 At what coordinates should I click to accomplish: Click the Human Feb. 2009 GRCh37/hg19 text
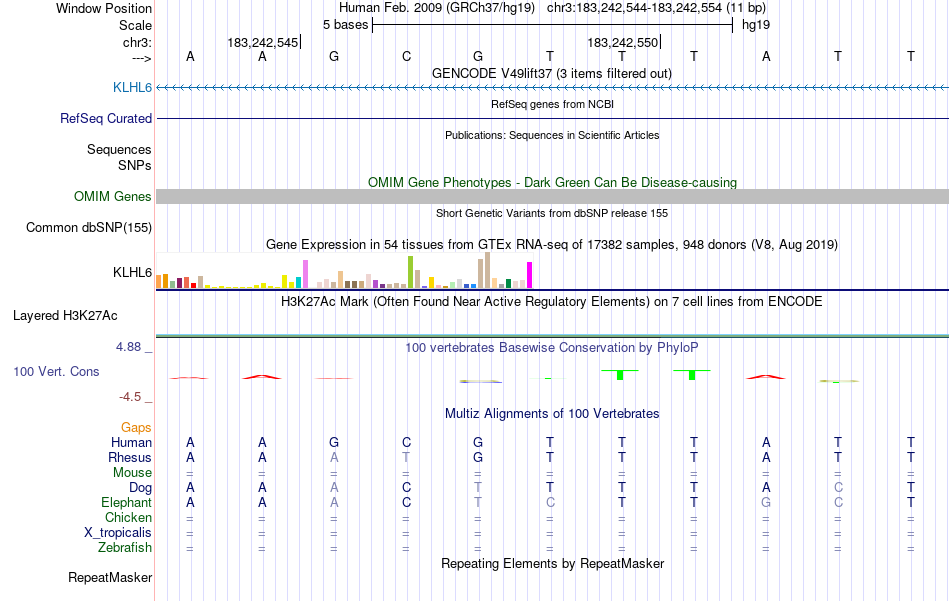[437, 8]
